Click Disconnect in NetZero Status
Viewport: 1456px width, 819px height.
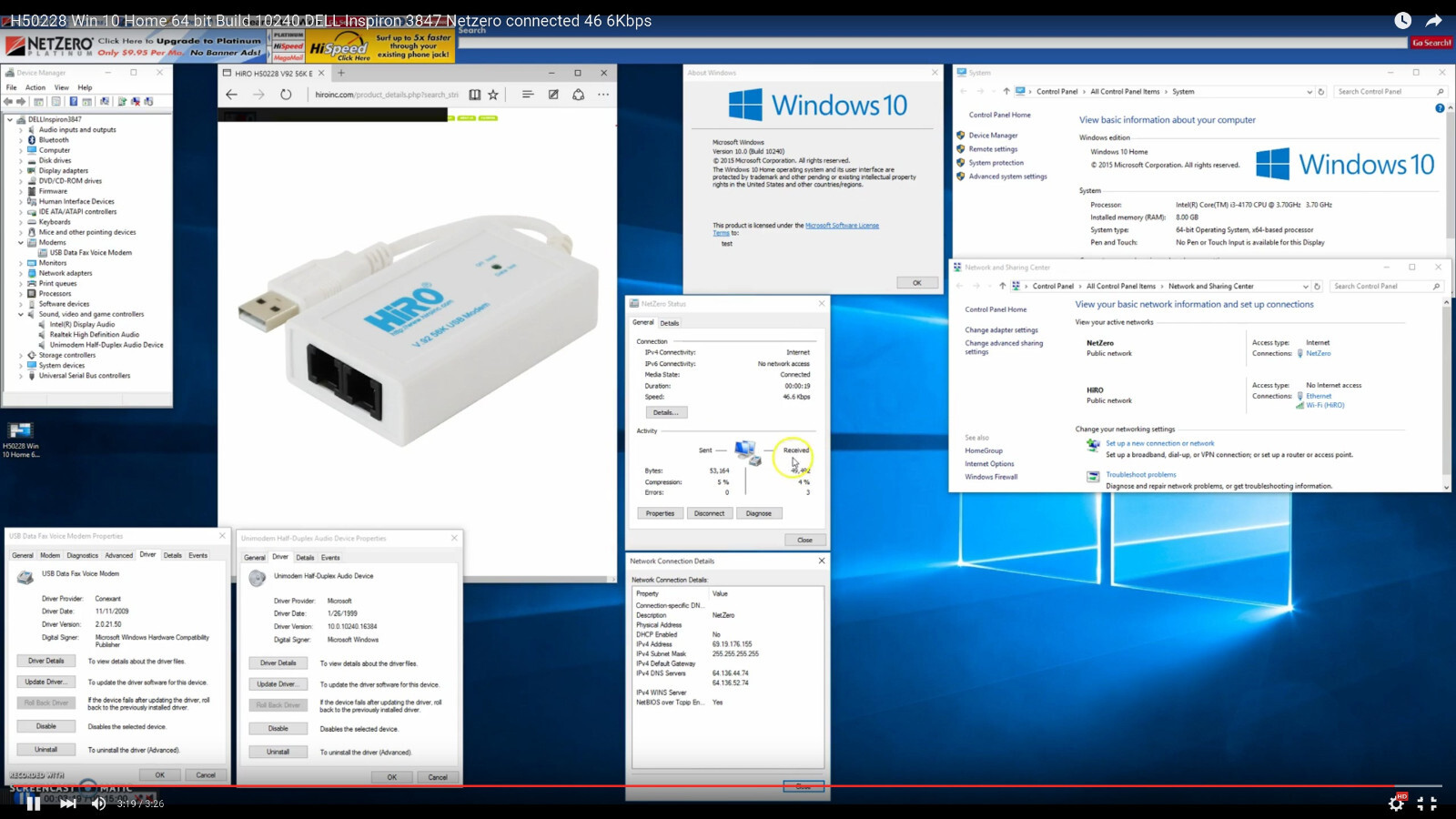tap(709, 513)
